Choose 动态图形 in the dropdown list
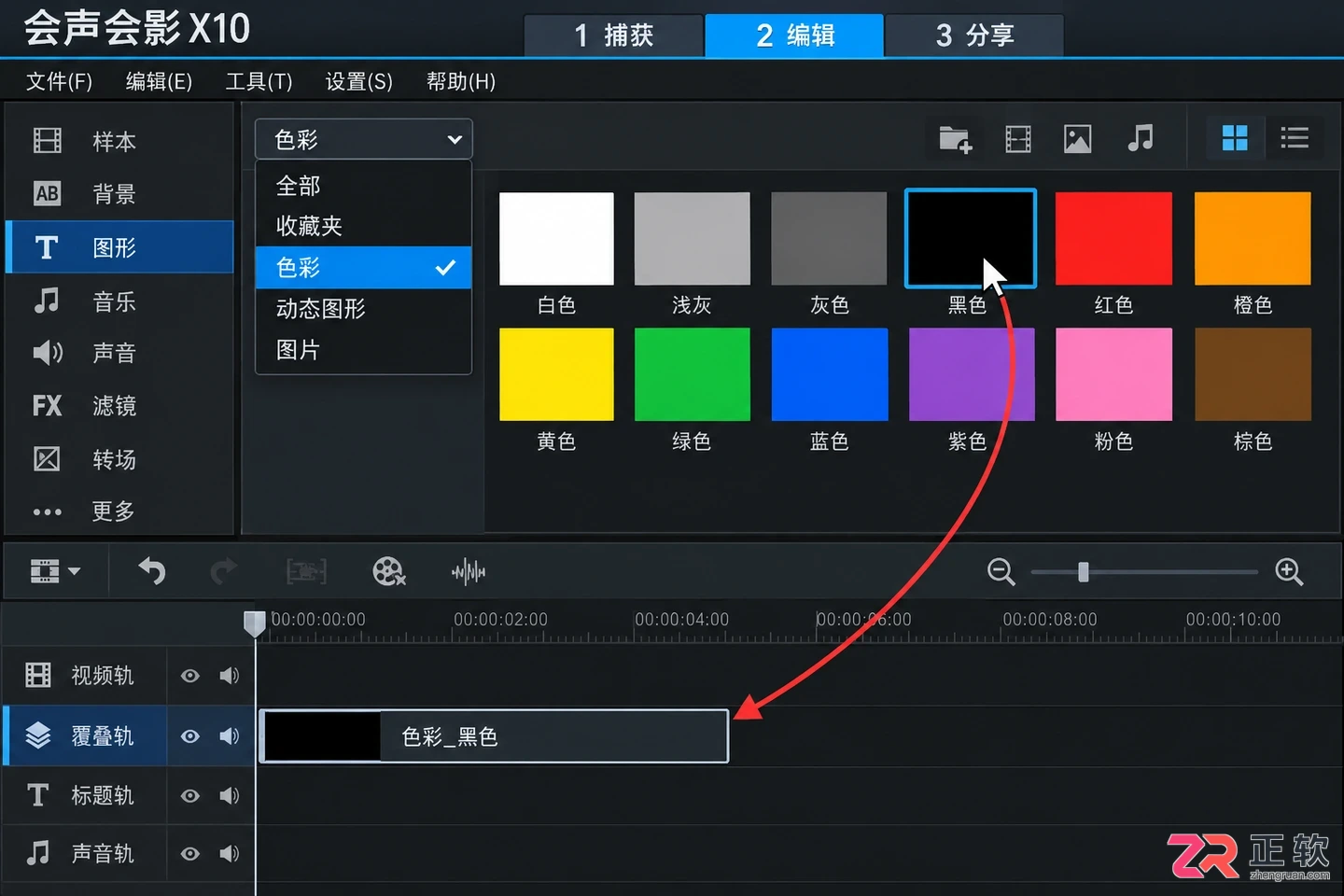 364,309
